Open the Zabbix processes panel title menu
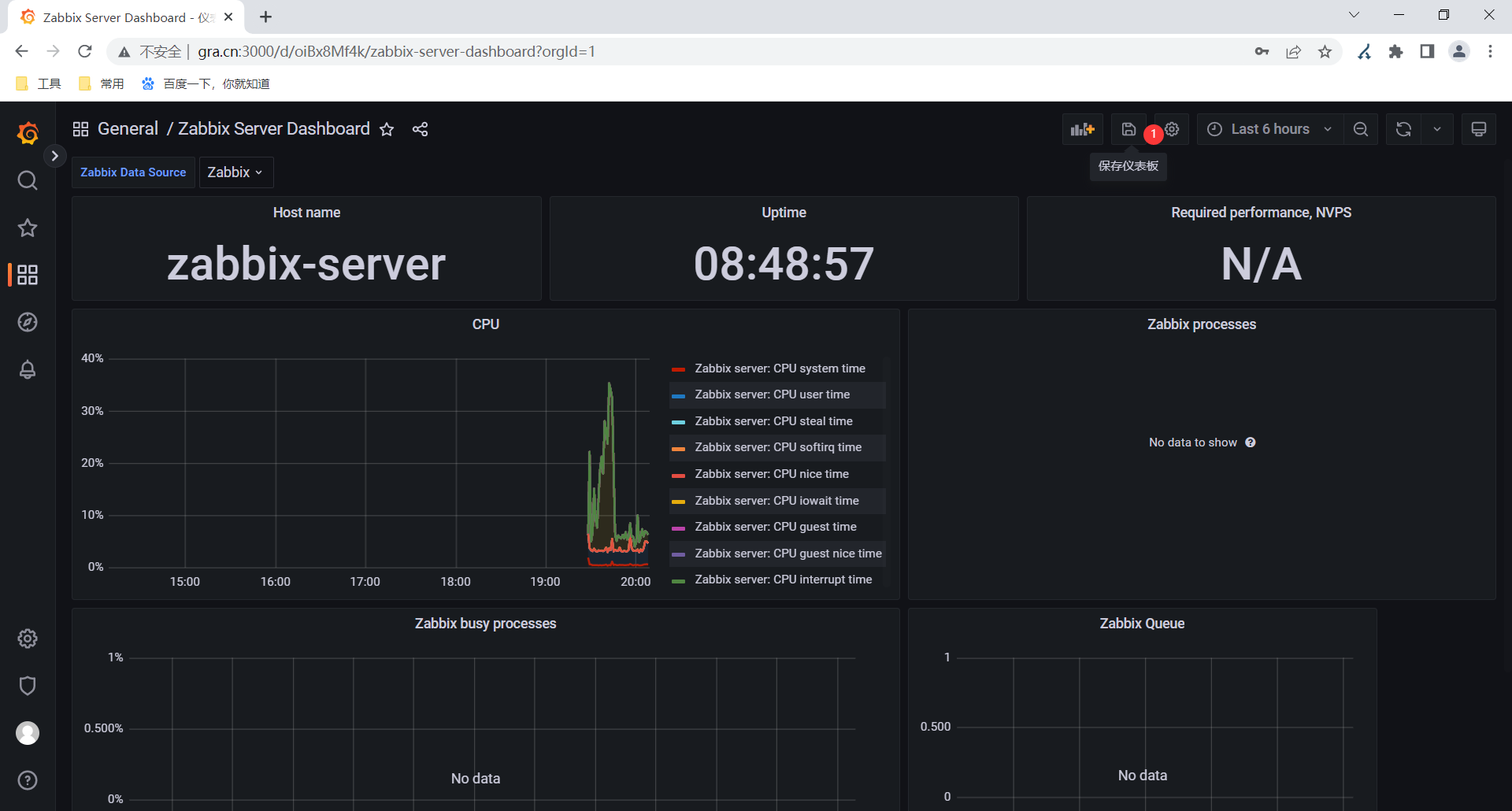Screen dimensions: 1512x811 tap(1202, 324)
